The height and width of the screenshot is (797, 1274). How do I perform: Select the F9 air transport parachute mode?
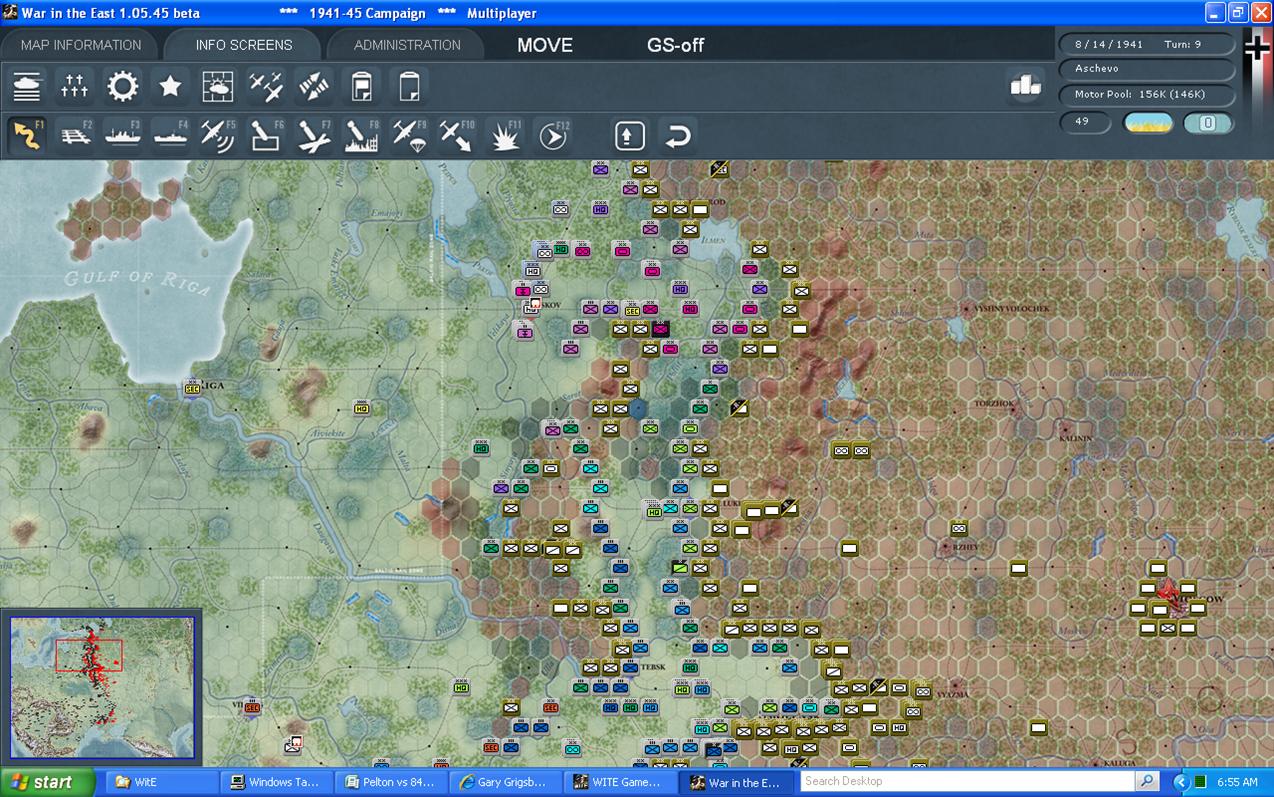point(409,135)
